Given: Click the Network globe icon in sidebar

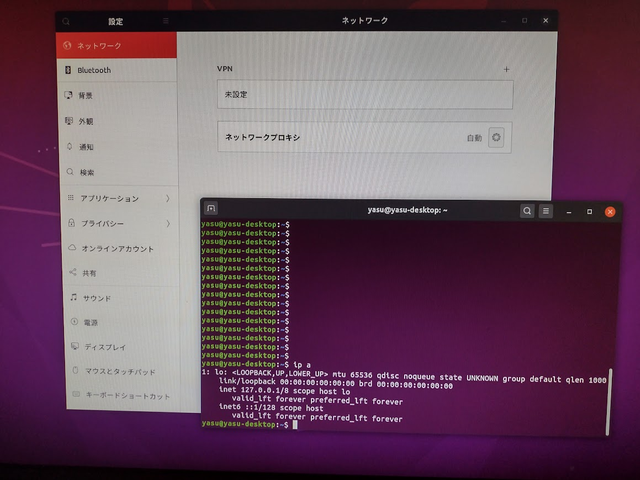Looking at the screenshot, I should pyautogui.click(x=67, y=45).
